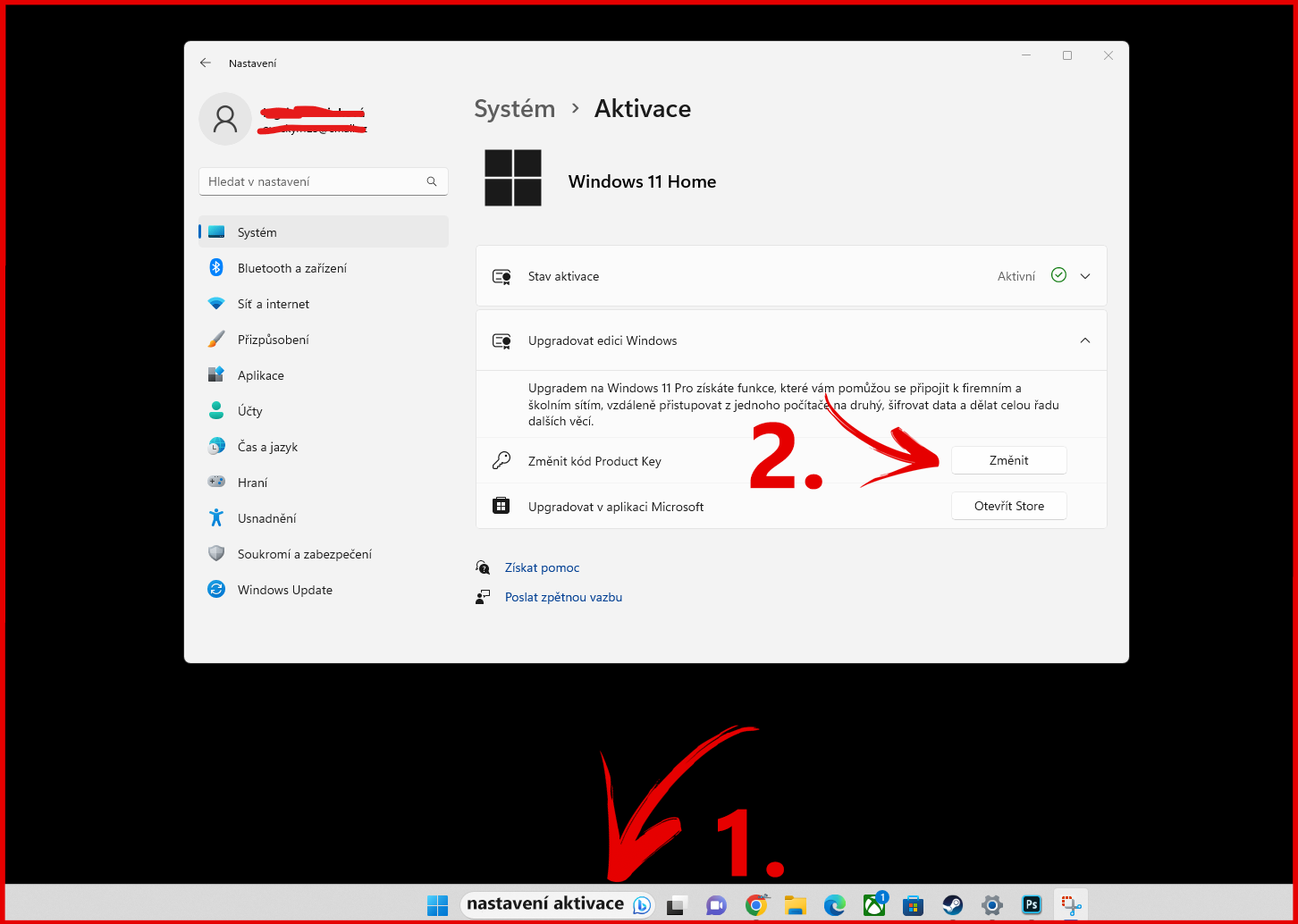
Task: Open File Explorer from taskbar
Action: (x=796, y=905)
